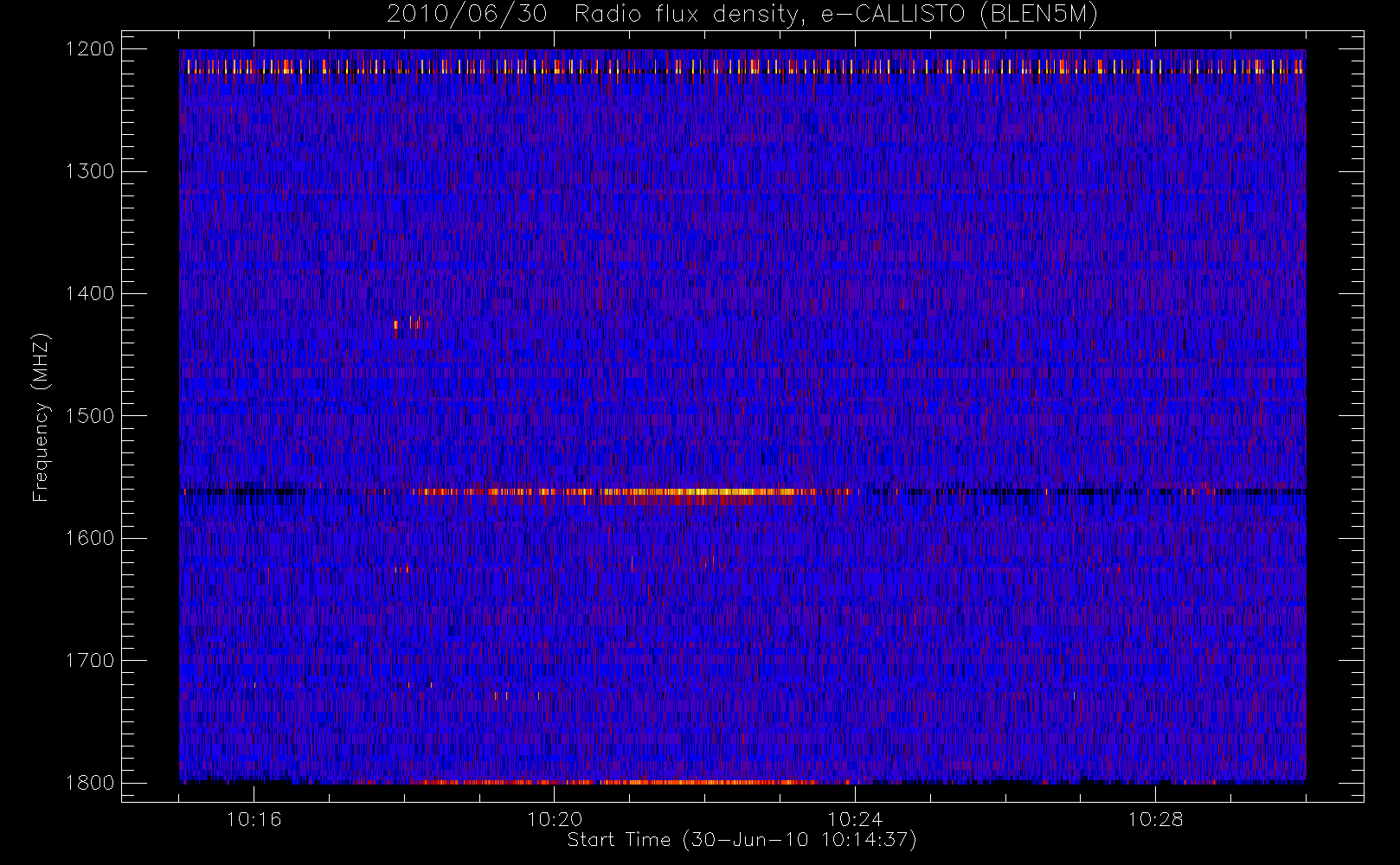
Task: Click the 10:20 time tick label
Action: pyautogui.click(x=555, y=819)
